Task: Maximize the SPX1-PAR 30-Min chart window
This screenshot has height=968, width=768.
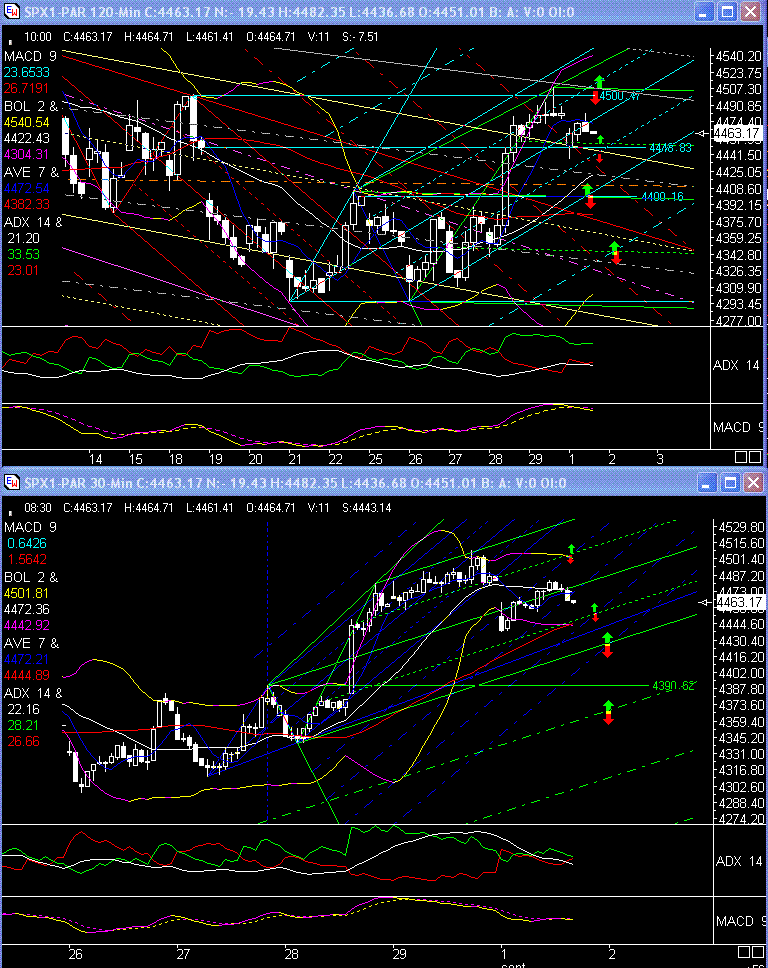Action: tap(728, 483)
